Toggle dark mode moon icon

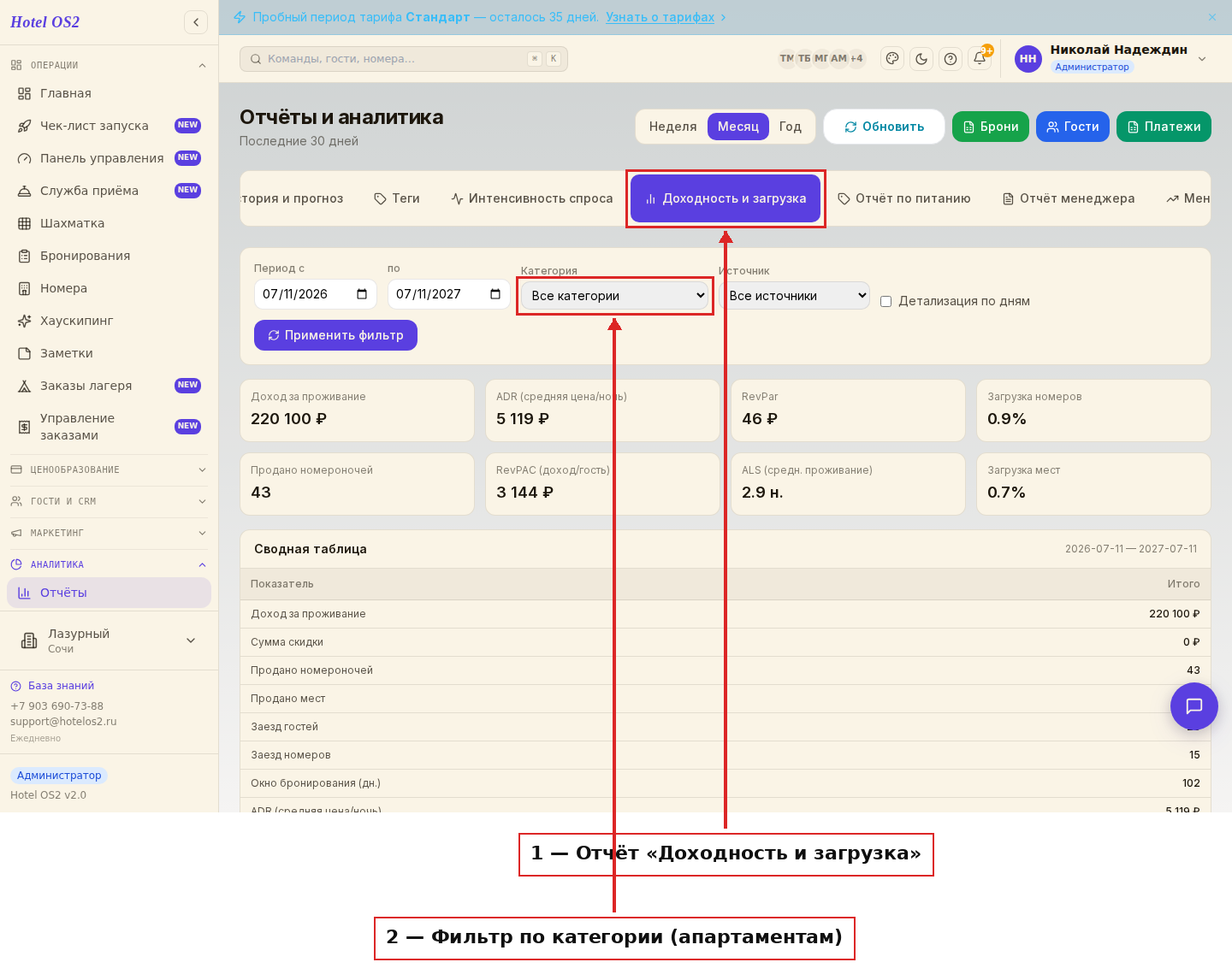(921, 58)
